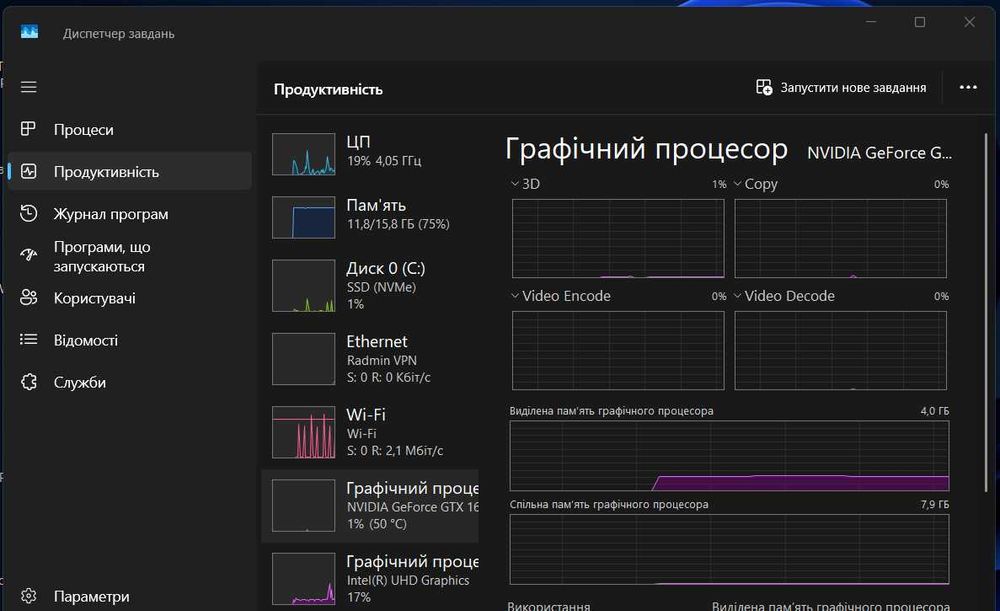
Task: Click the Параметри gear icon
Action: [29, 596]
